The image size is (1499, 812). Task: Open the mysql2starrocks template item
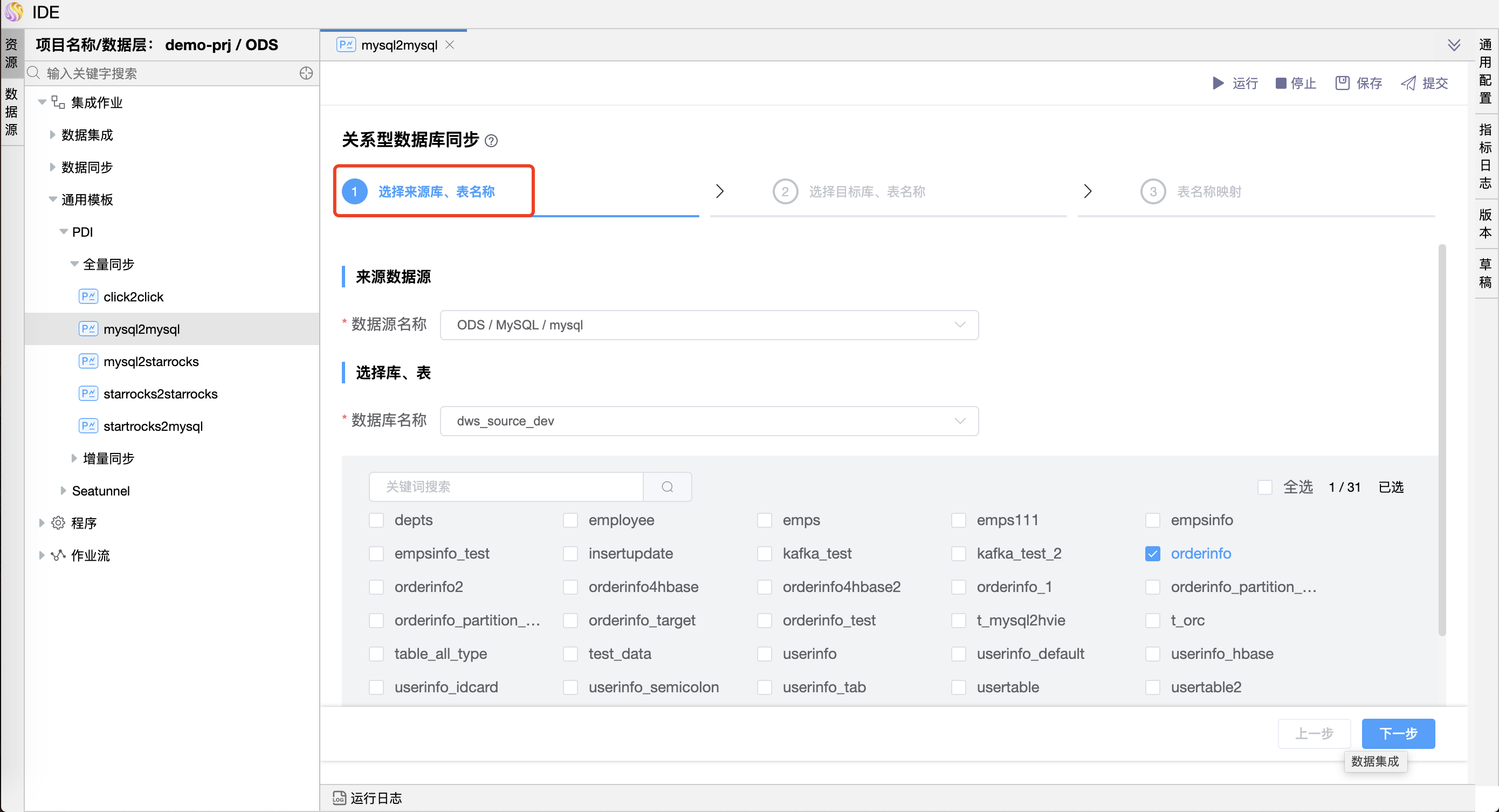click(x=151, y=361)
